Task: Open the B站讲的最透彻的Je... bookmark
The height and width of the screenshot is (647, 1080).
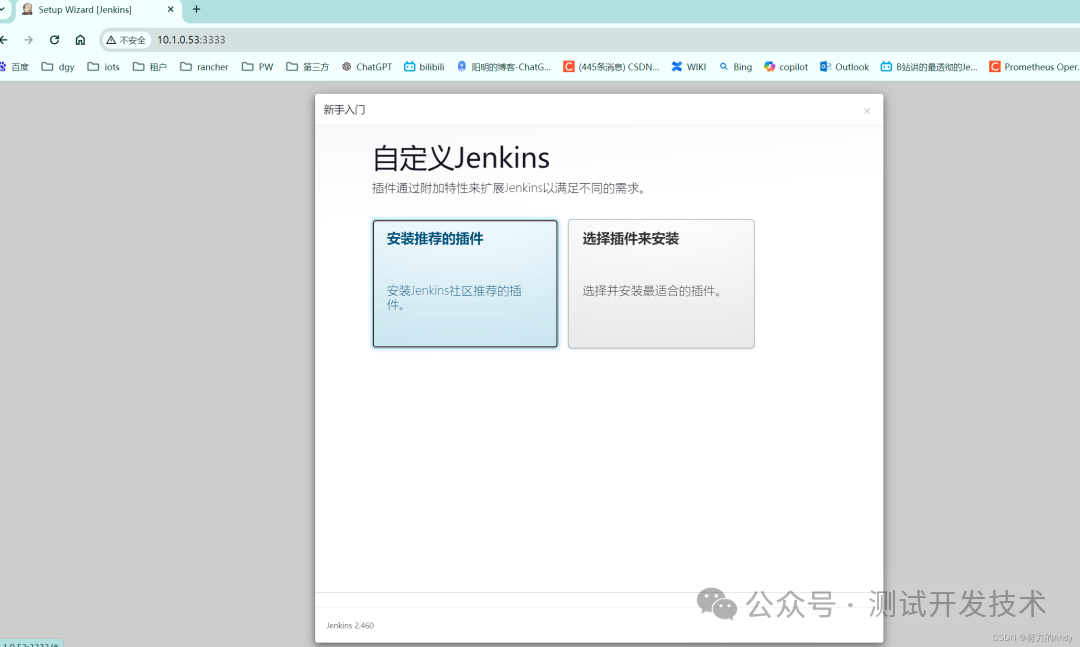Action: tap(929, 67)
